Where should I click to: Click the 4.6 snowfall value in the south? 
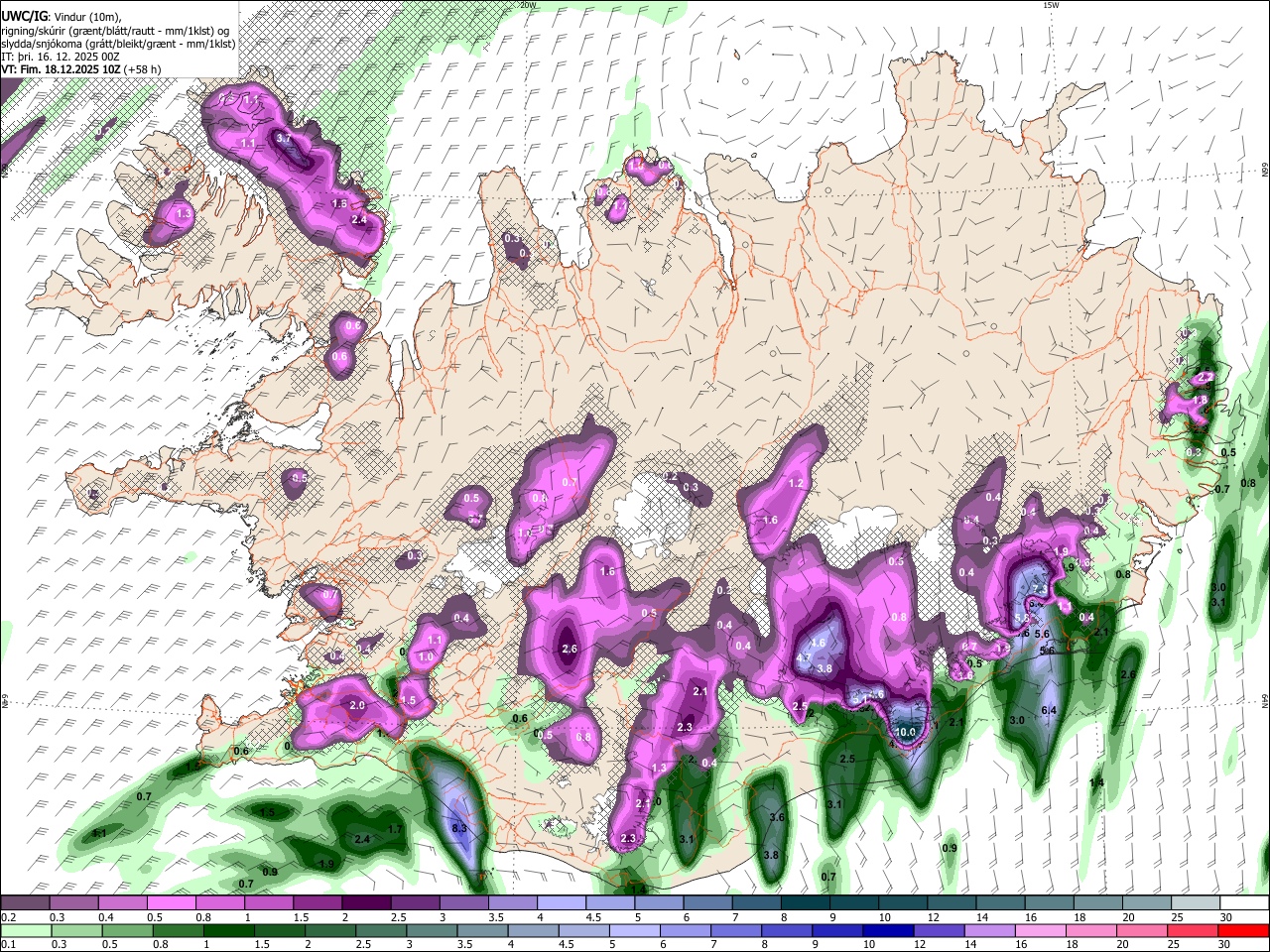tap(819, 643)
